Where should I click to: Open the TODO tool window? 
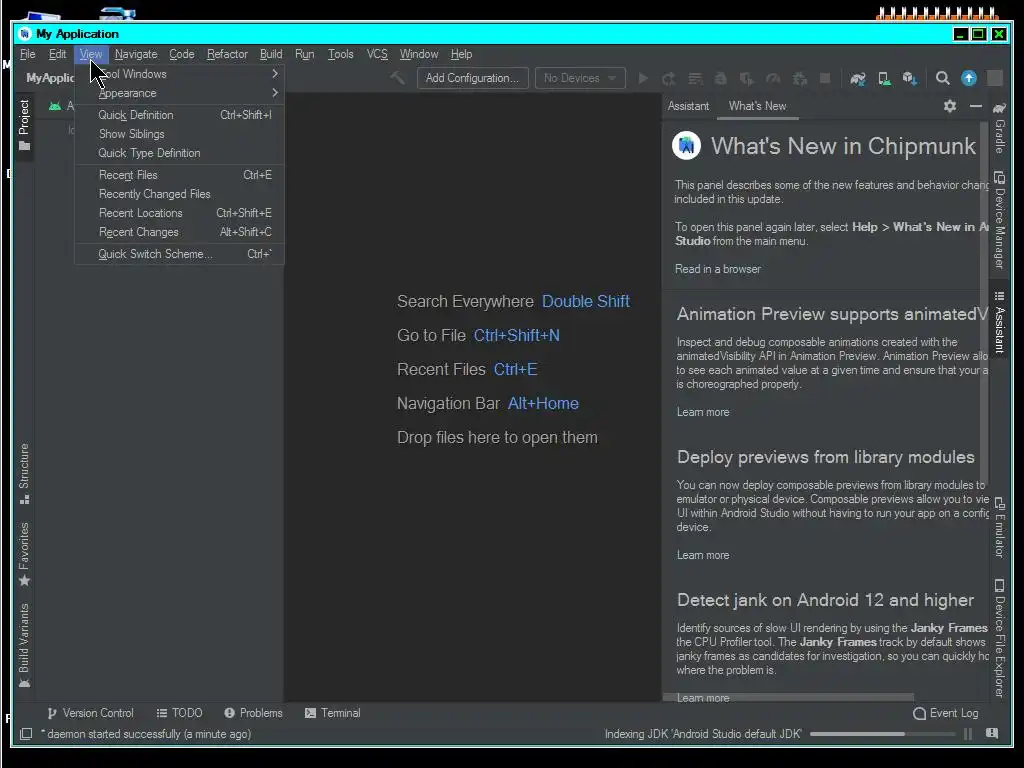click(180, 713)
